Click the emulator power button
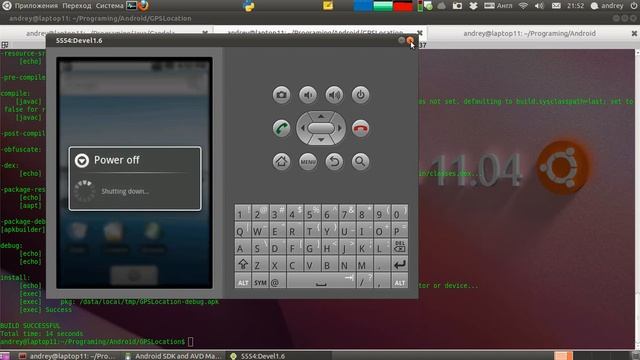This screenshot has width=640, height=360. (360, 95)
